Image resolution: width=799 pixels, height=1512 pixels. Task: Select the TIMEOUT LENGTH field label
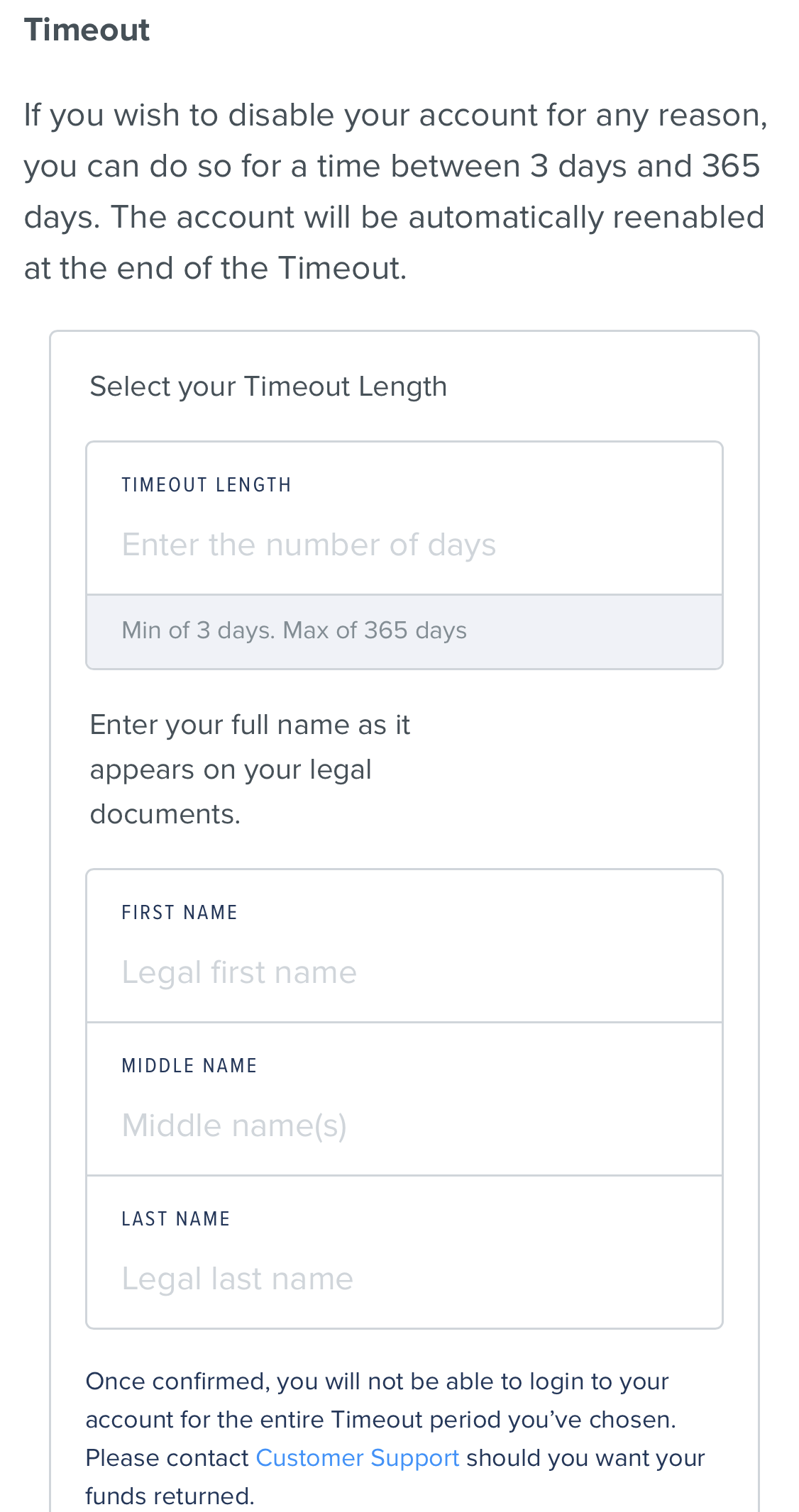pyautogui.click(x=206, y=484)
